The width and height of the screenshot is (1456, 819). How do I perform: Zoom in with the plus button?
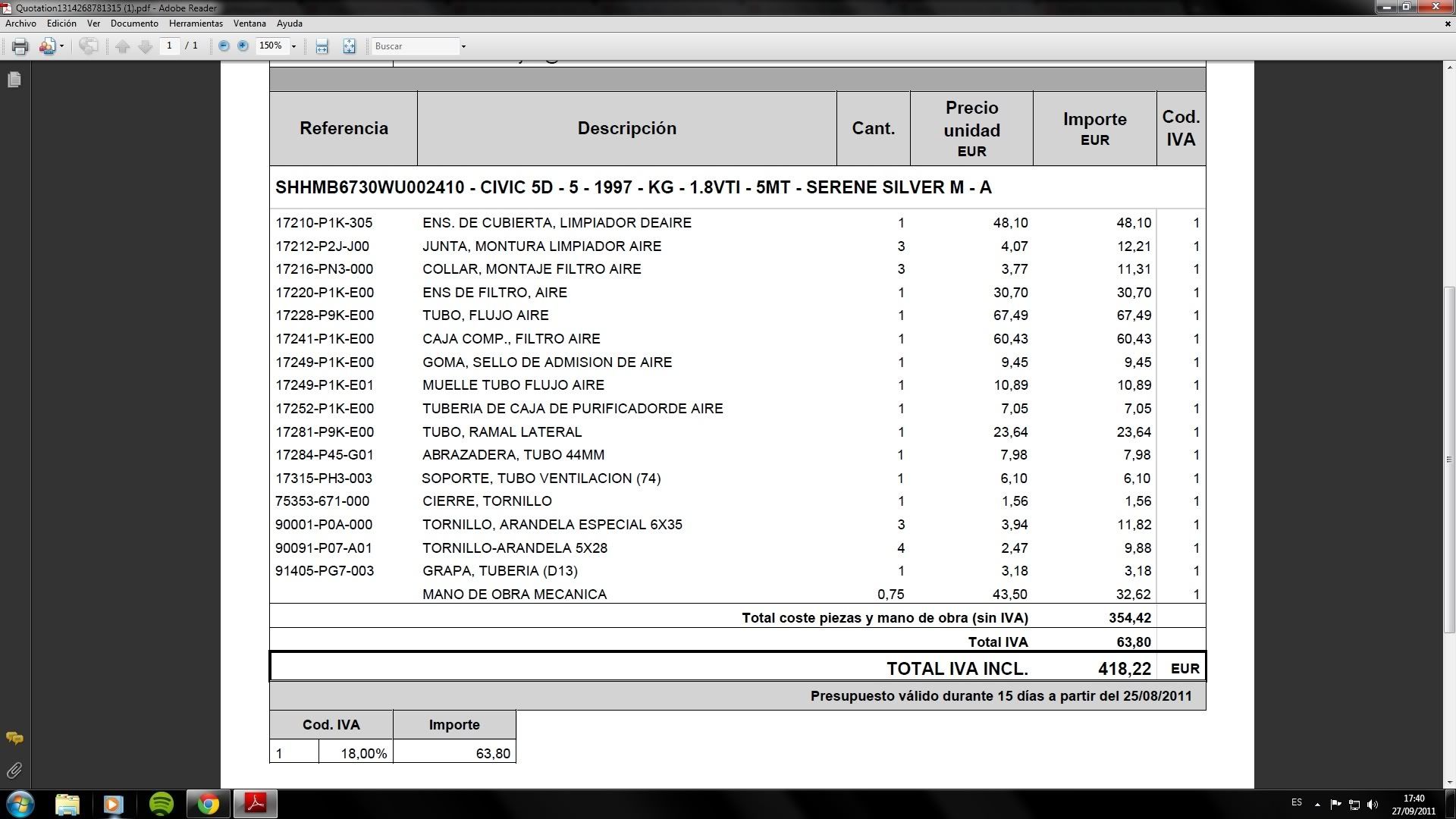(243, 45)
